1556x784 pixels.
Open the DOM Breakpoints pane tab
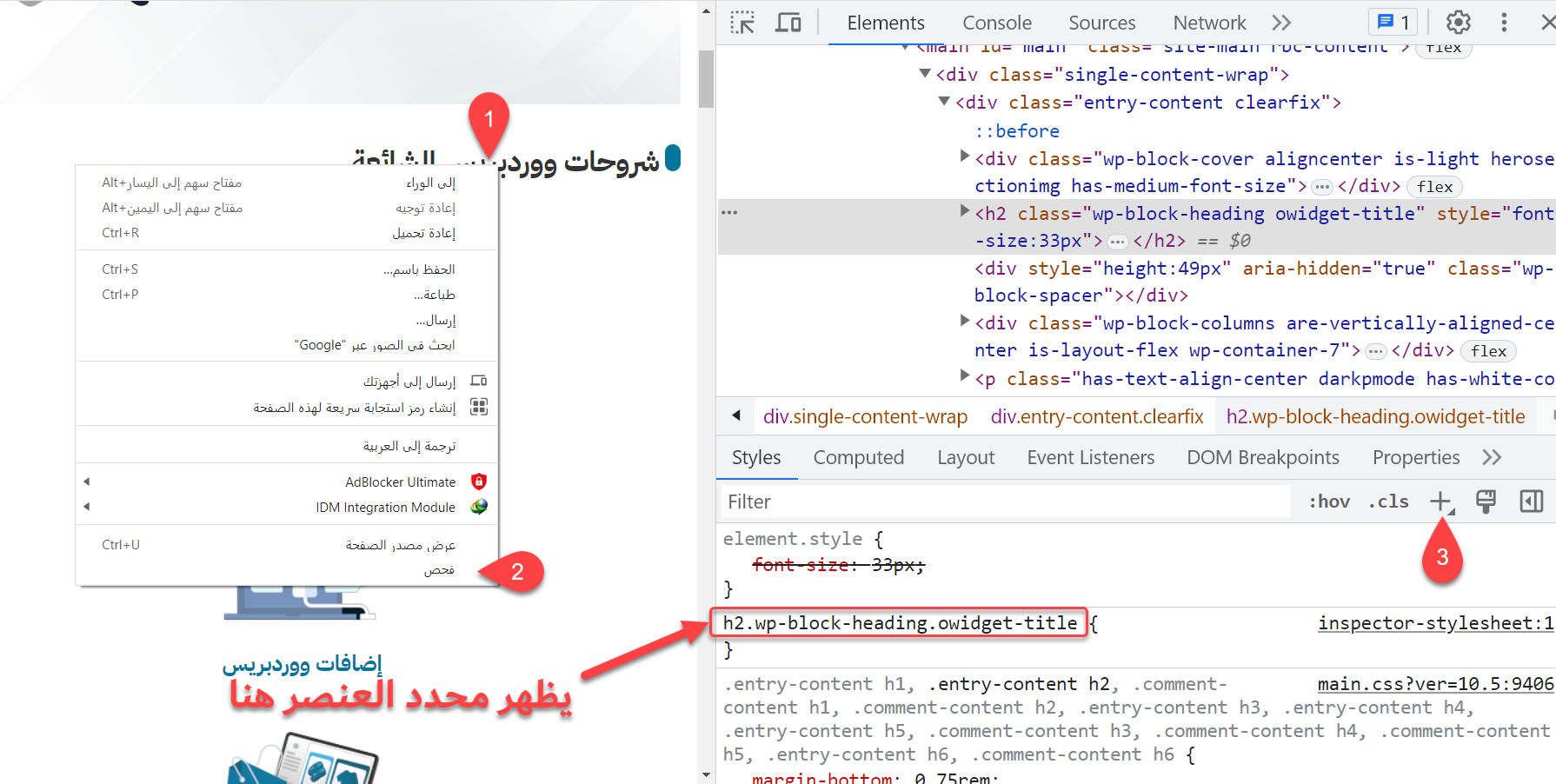pos(1263,457)
